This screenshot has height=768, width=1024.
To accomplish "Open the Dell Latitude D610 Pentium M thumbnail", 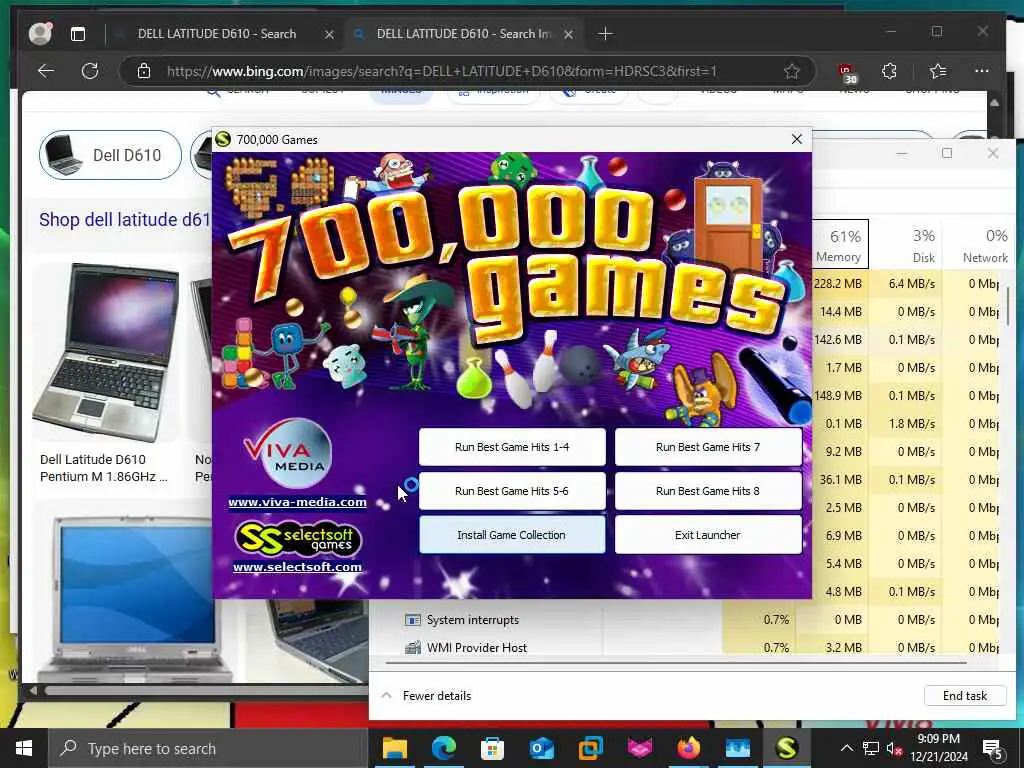I will (106, 352).
